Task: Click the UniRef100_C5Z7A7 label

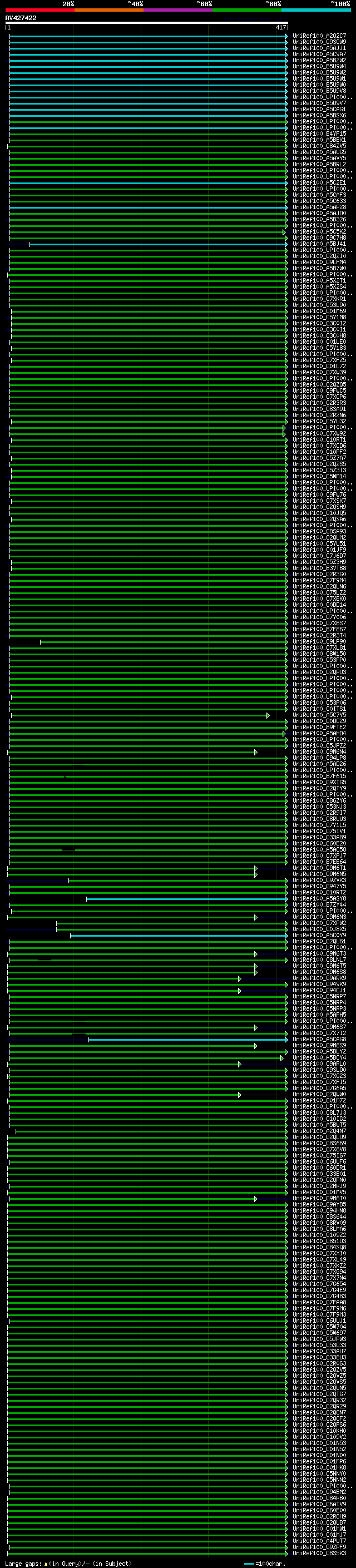Action: [x=319, y=458]
